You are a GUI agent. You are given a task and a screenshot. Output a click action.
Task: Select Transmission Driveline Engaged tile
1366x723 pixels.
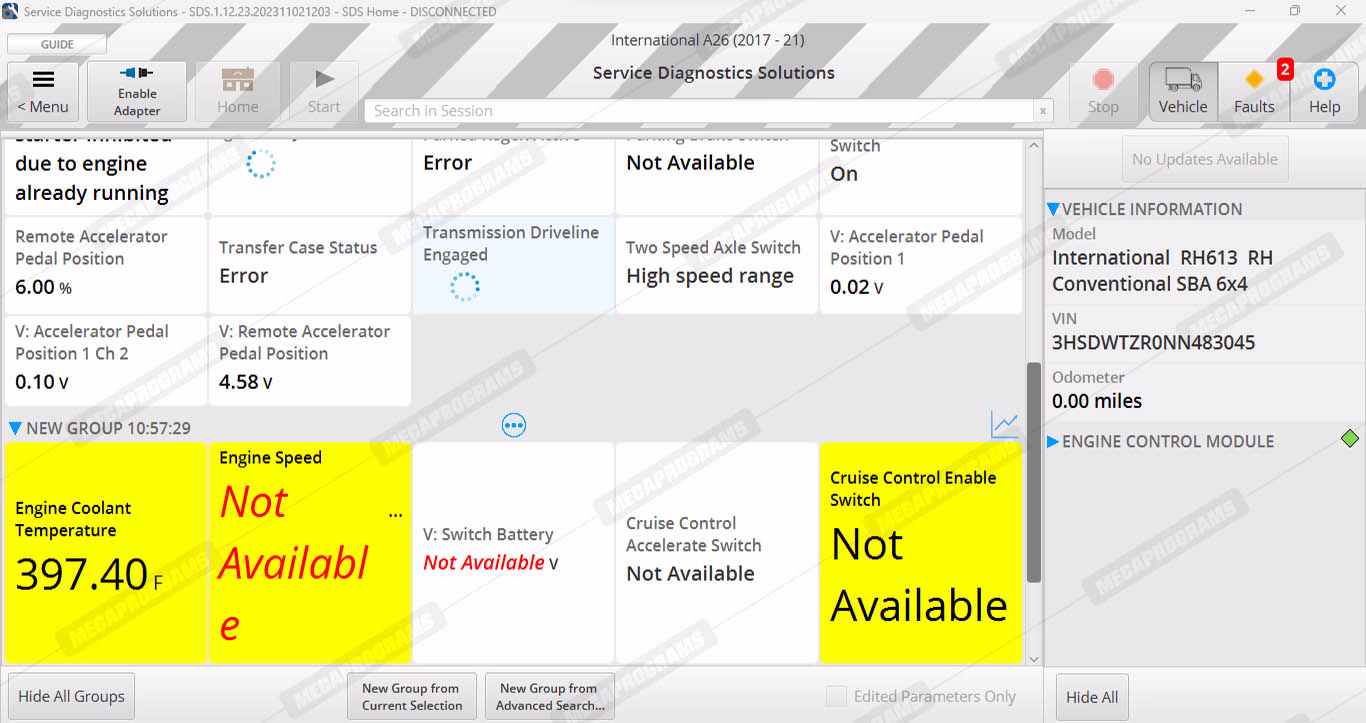513,265
